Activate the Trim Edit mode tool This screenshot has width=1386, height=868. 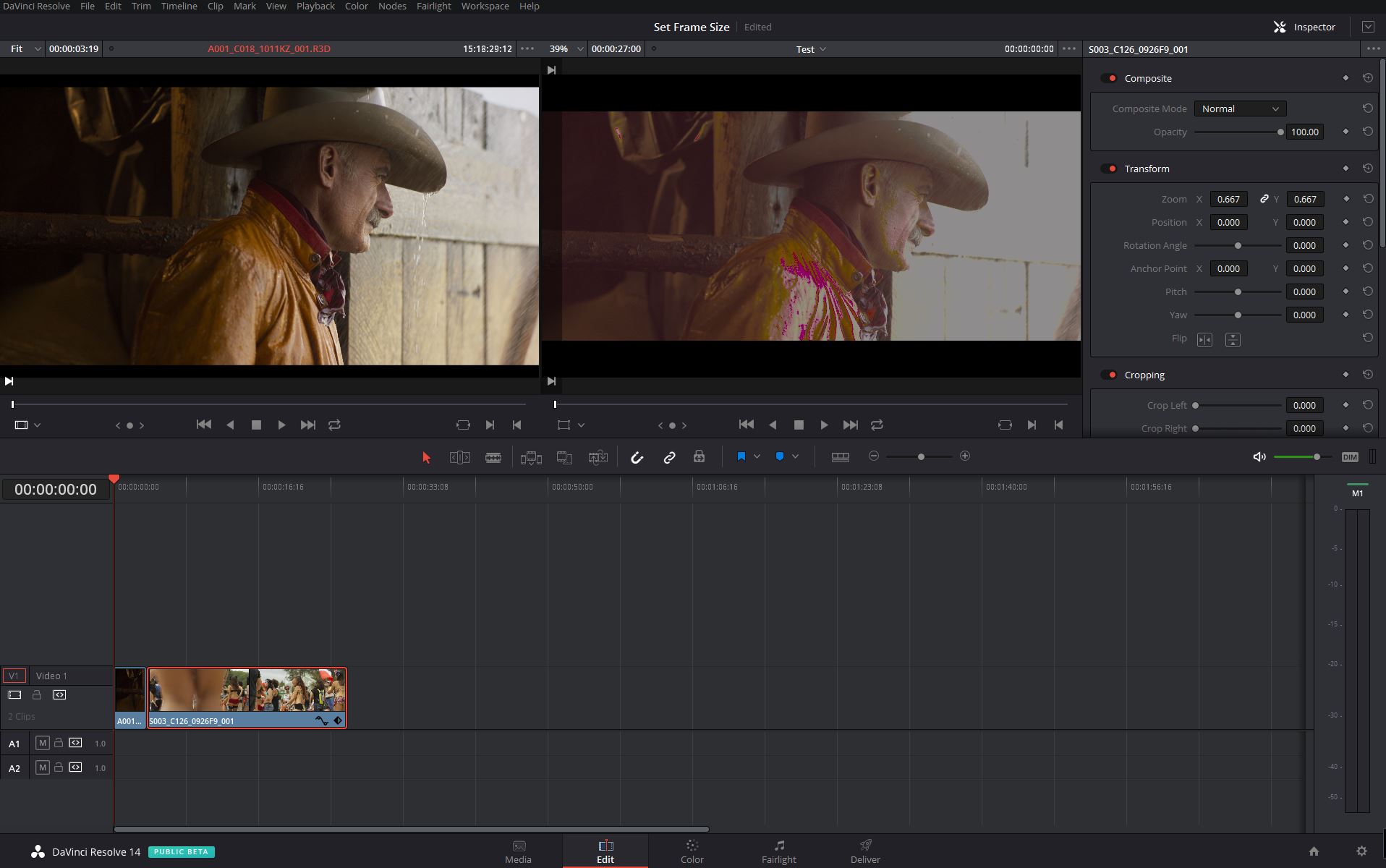(460, 457)
